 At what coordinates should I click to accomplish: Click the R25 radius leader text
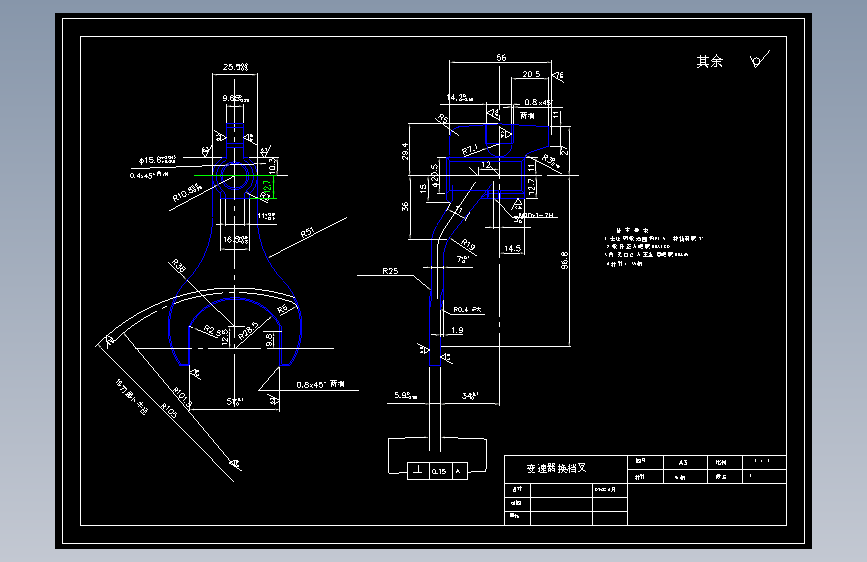[x=390, y=270]
